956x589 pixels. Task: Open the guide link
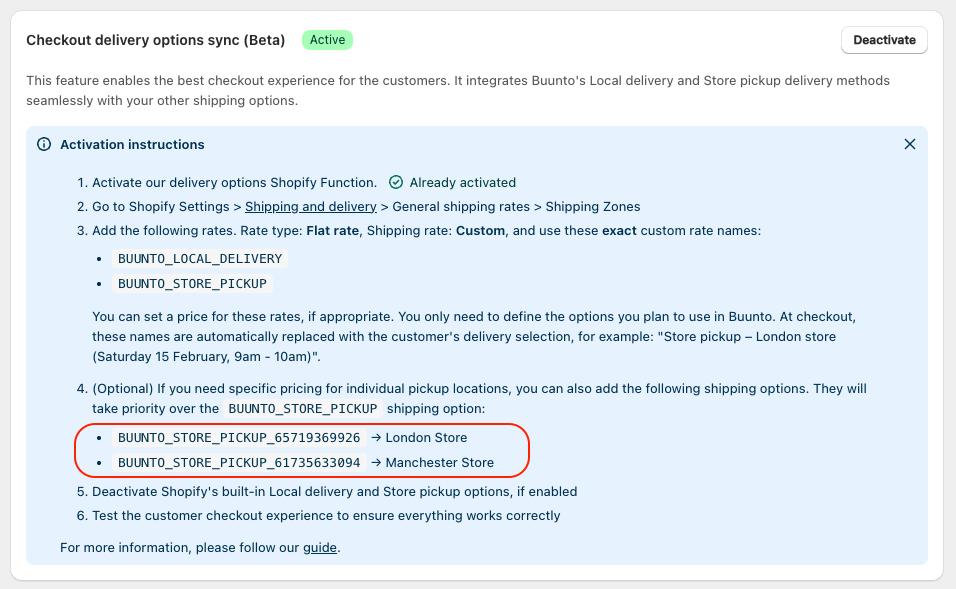coord(320,548)
